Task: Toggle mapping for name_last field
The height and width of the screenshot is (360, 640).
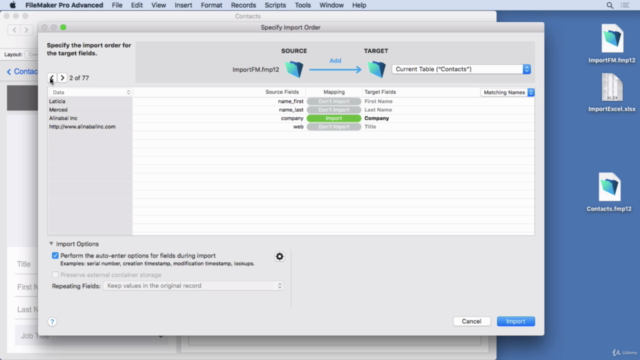Action: tap(334, 110)
